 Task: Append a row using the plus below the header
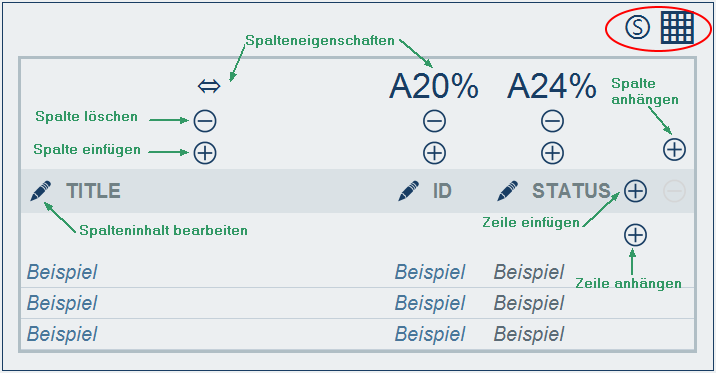(636, 235)
